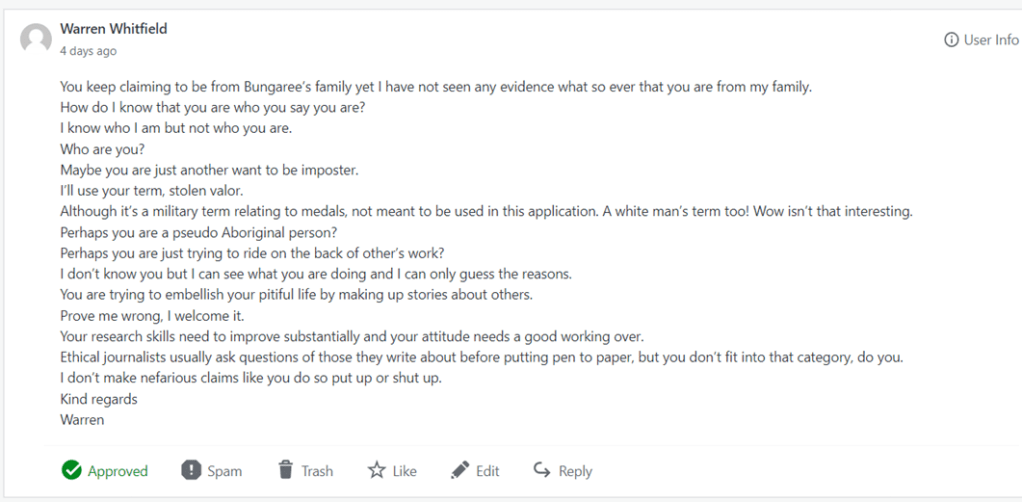Toggle the Approved status label
Viewport: 1022px width, 502px height.
[117, 471]
